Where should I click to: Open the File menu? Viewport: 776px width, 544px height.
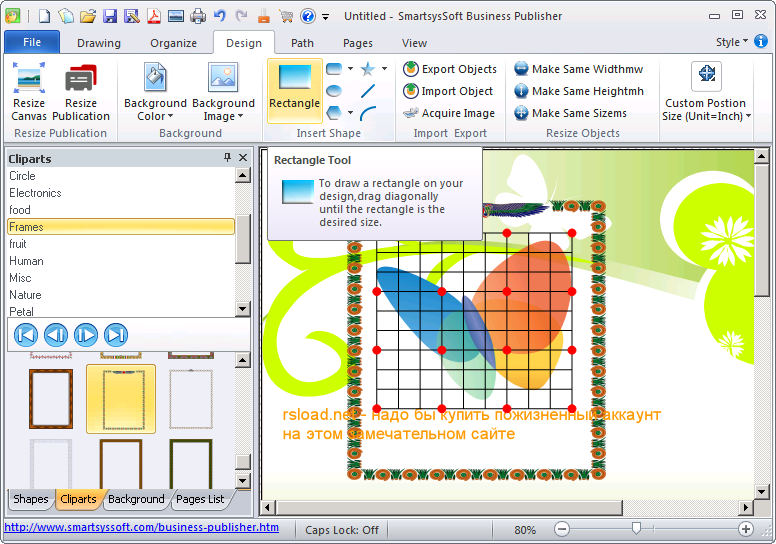[32, 42]
